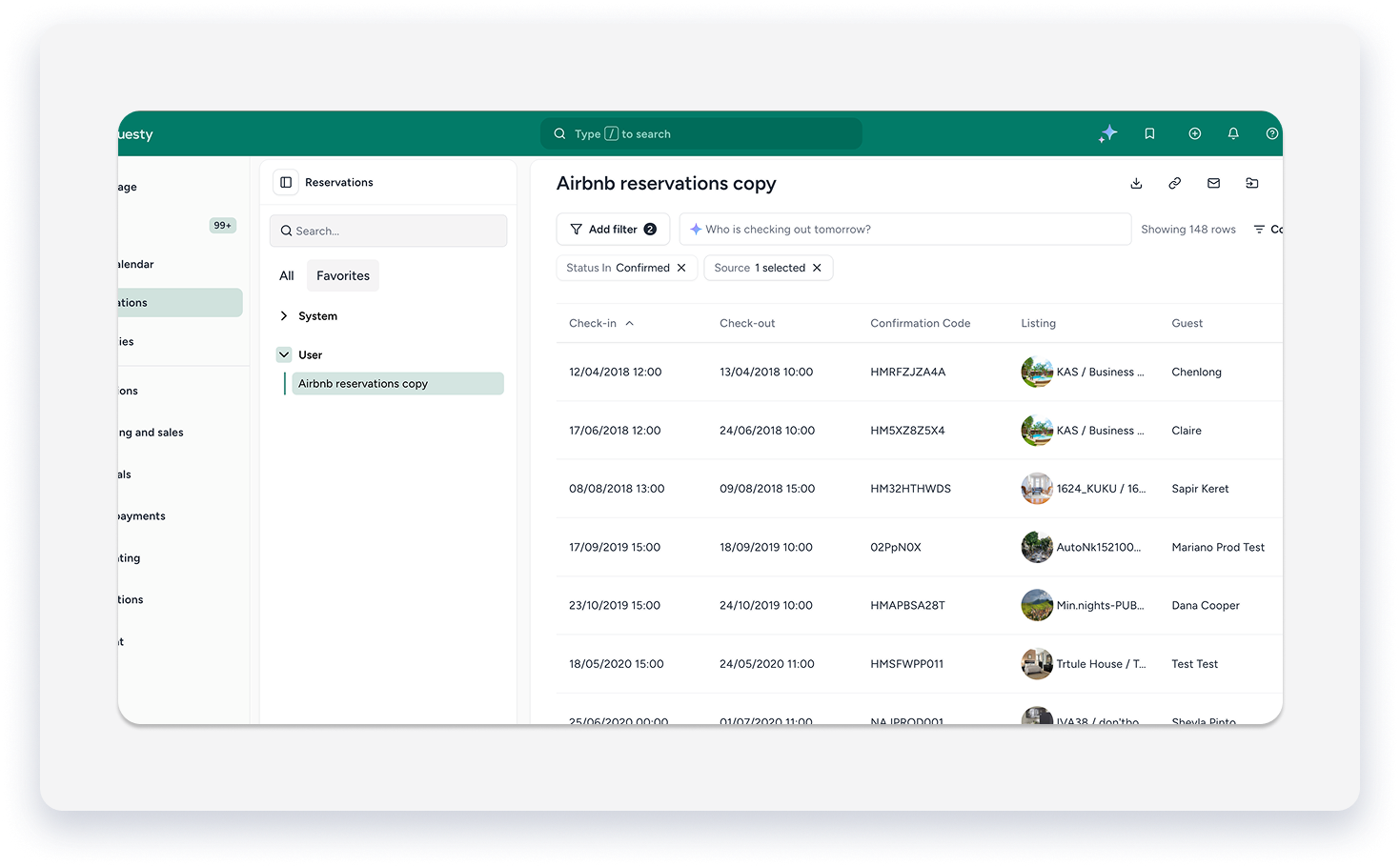The height and width of the screenshot is (867, 1400).
Task: Click check-out date 09/08/2018 15:00
Action: pyautogui.click(x=767, y=489)
